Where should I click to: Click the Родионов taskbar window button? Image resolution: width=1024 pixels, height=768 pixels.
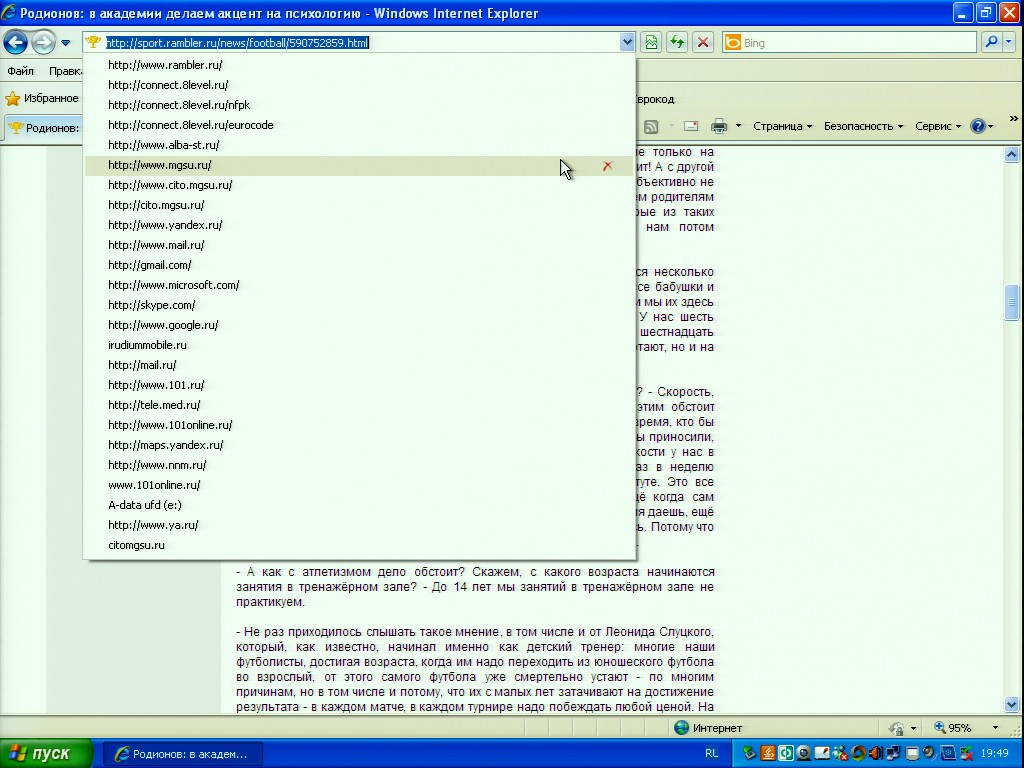pyautogui.click(x=183, y=754)
